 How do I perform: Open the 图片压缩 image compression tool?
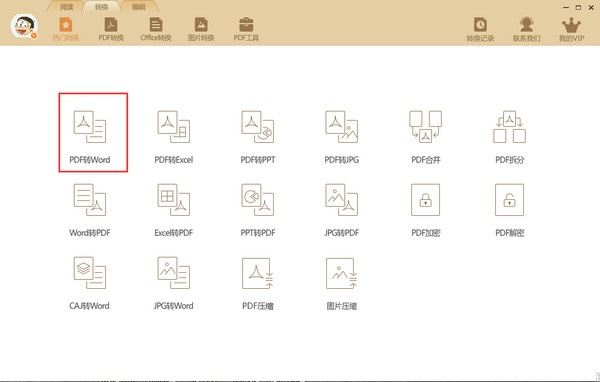(x=342, y=283)
